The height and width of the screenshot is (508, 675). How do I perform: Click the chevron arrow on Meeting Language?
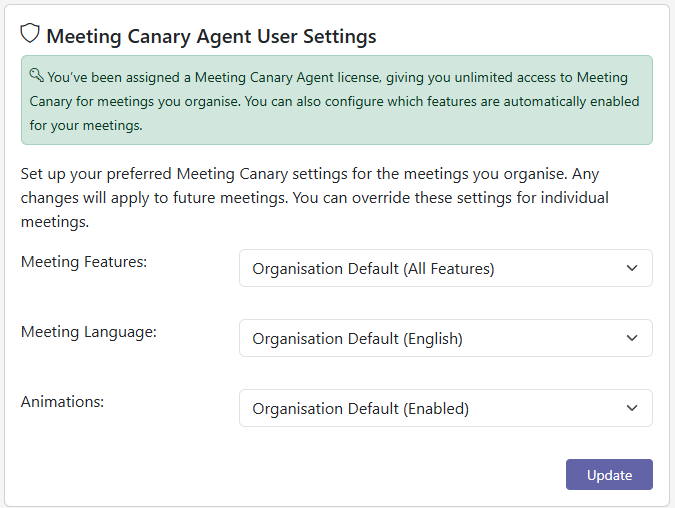click(631, 338)
